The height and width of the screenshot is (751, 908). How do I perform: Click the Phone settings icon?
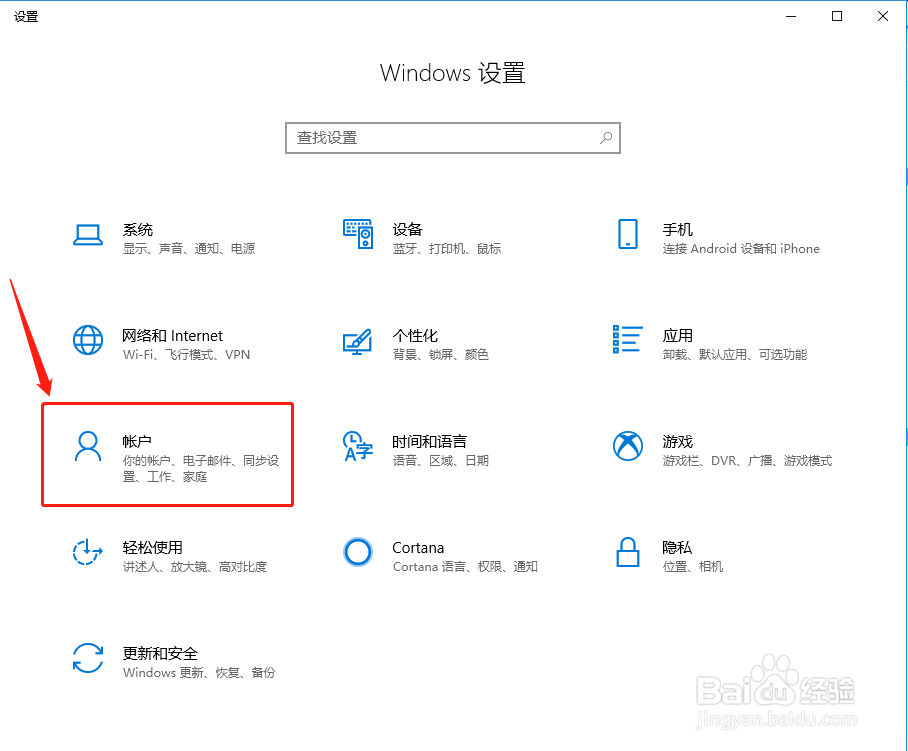pyautogui.click(x=628, y=234)
